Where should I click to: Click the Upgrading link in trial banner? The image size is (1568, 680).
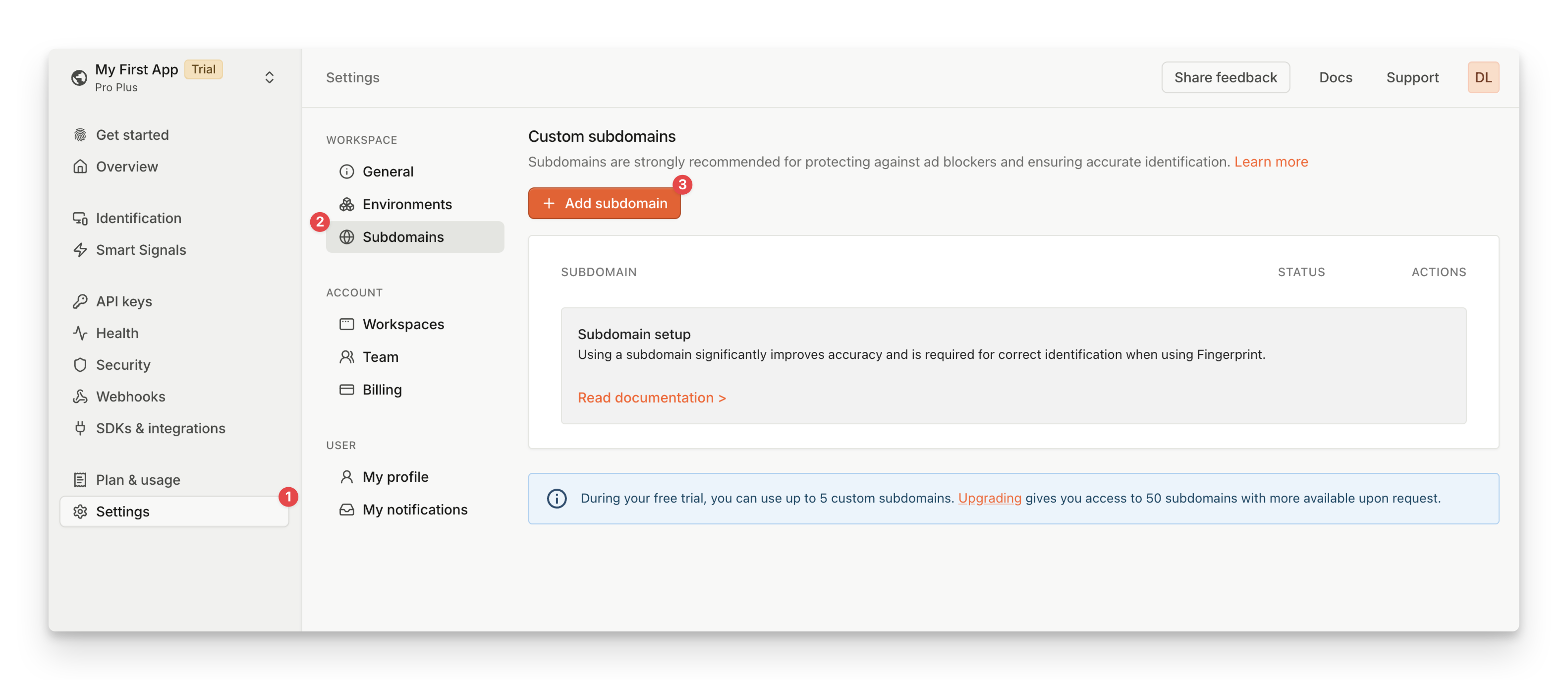point(990,497)
